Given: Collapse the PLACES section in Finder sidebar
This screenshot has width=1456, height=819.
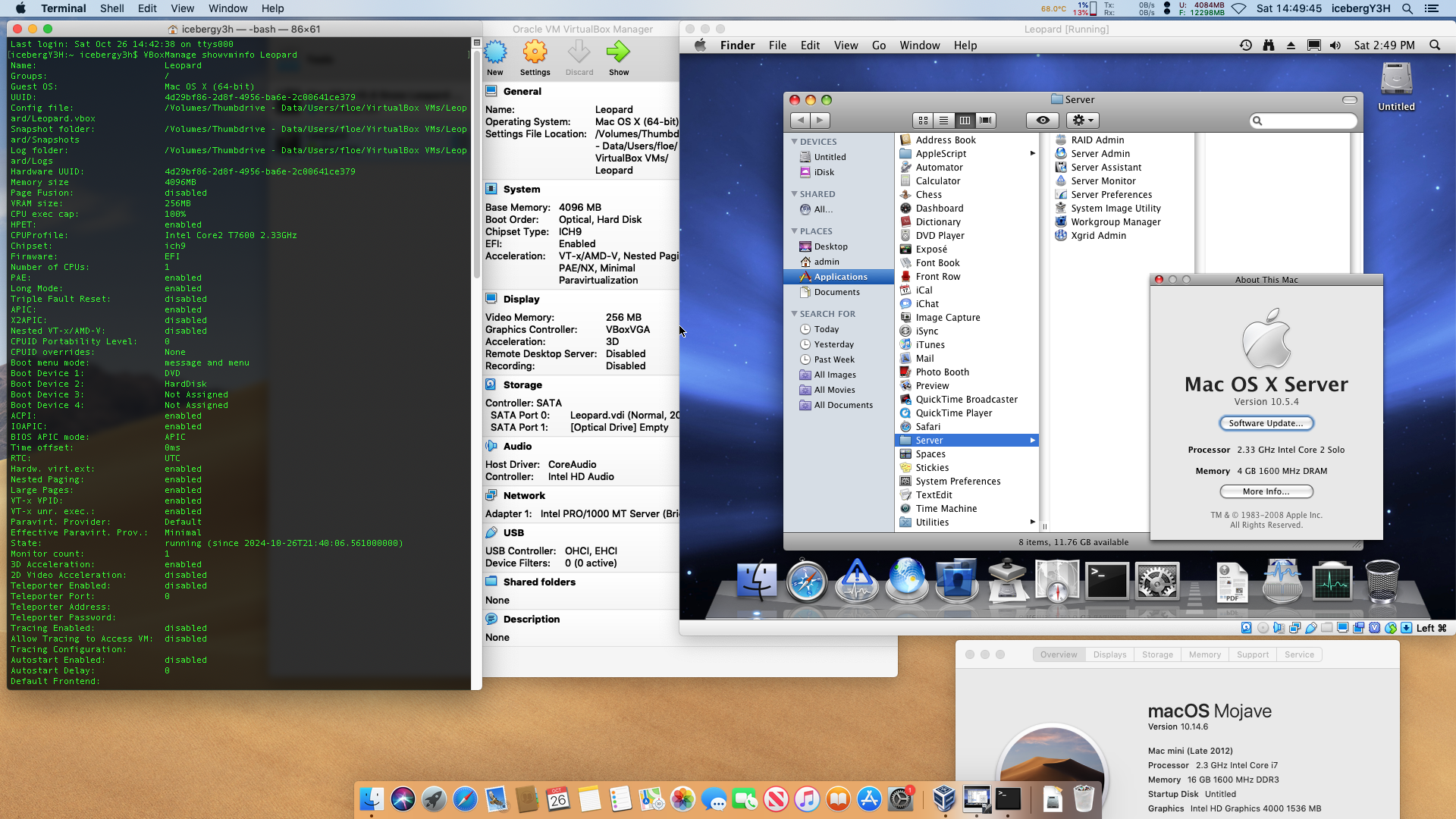Looking at the screenshot, I should click(x=794, y=231).
